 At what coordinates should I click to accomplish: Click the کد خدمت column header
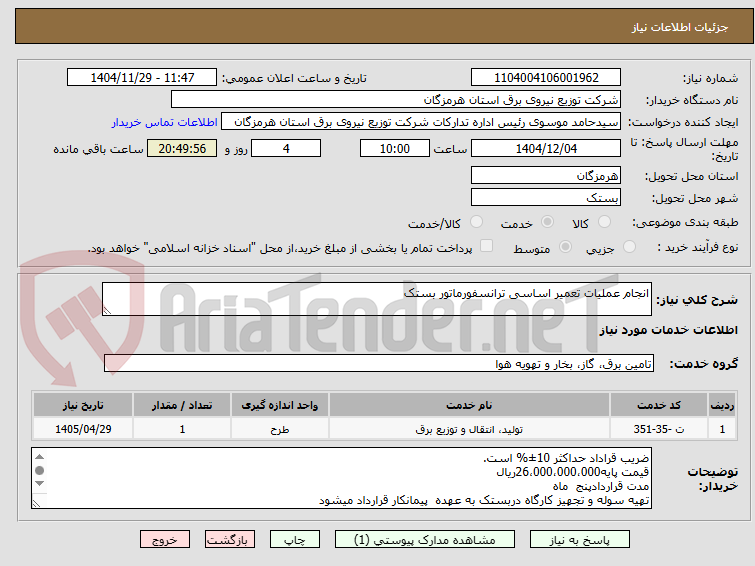click(658, 405)
